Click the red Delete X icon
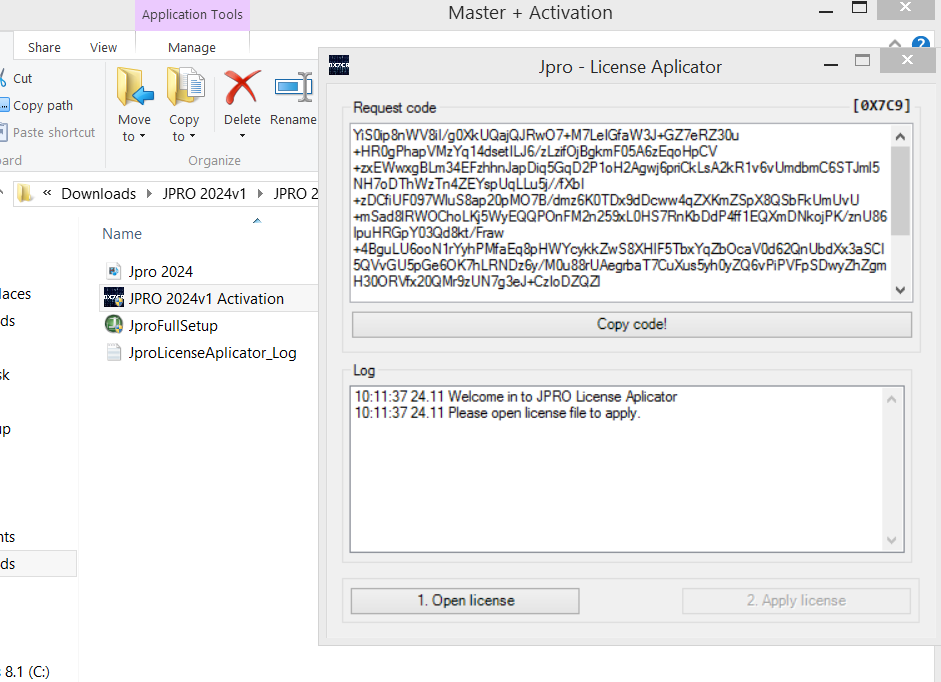Screen dimensions: 941x682 242,88
